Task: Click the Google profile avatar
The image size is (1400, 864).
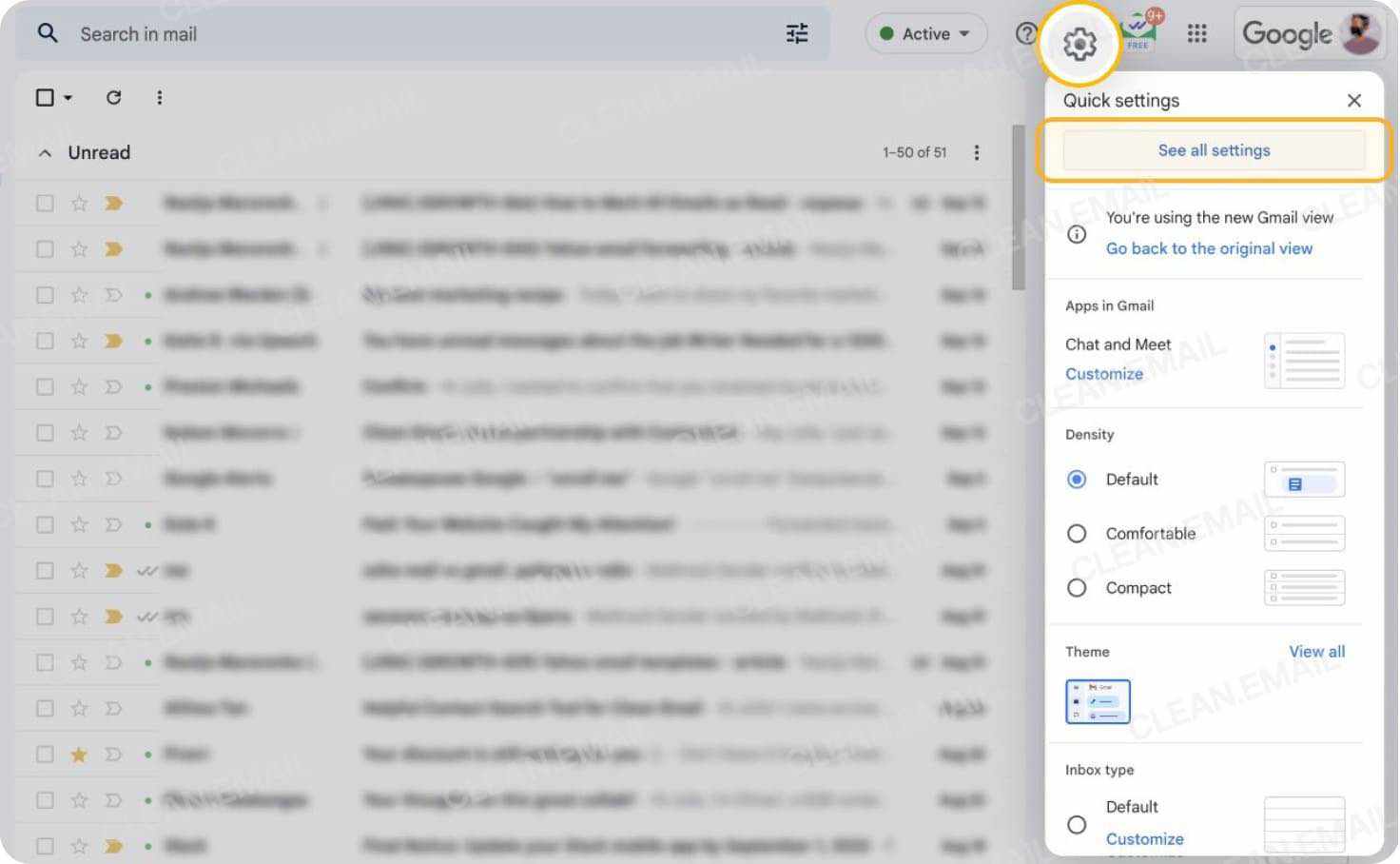Action: pos(1360,33)
